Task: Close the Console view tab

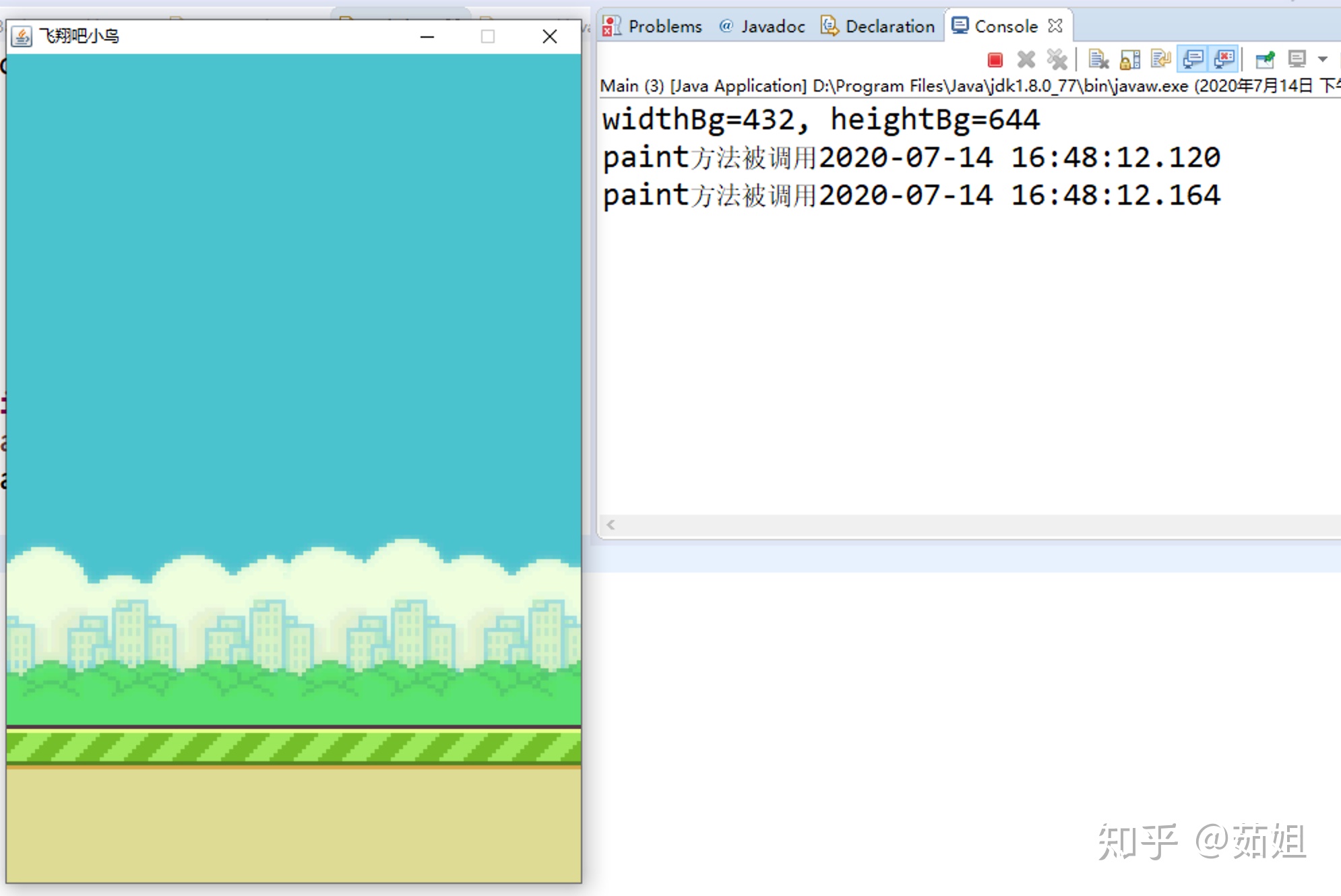Action: tap(1055, 26)
